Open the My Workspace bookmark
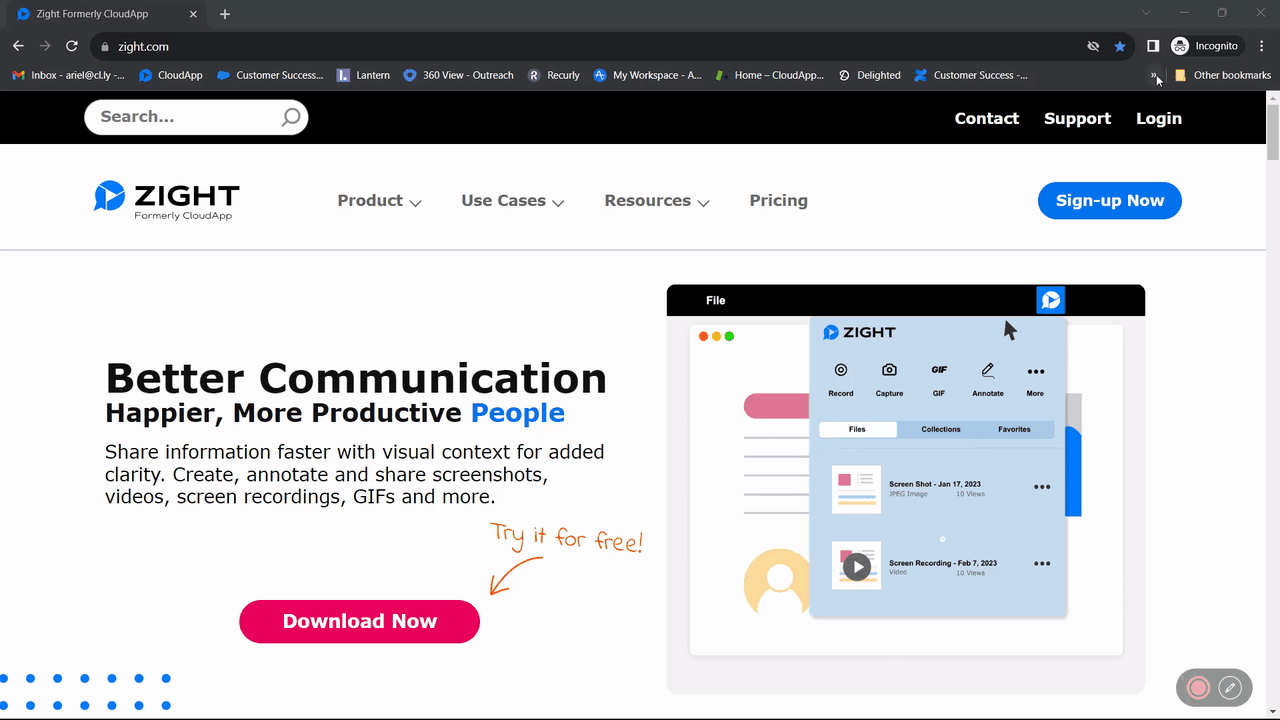Screen dimensions: 1280x720 click(x=648, y=75)
